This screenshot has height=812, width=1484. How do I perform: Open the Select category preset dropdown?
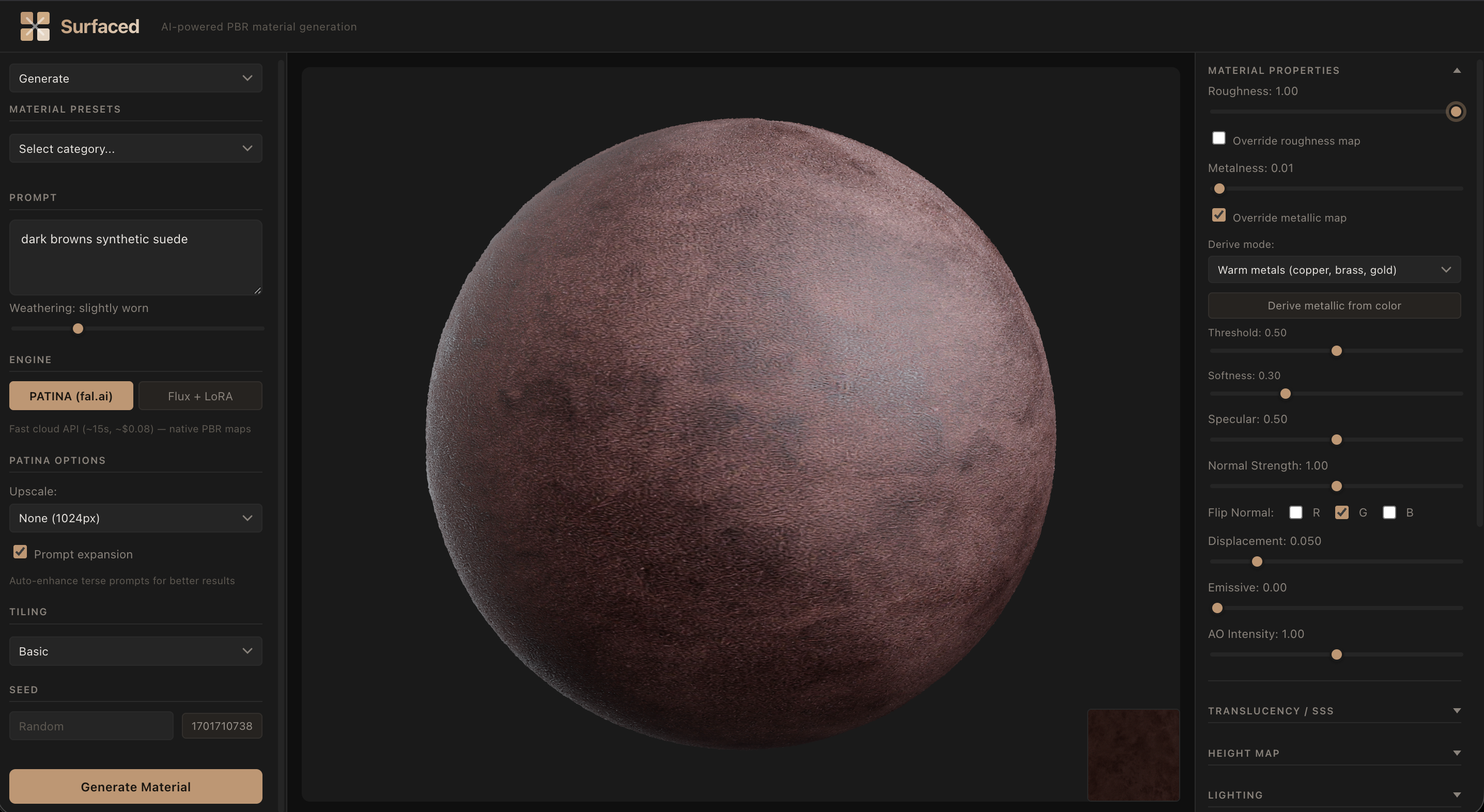tap(135, 149)
